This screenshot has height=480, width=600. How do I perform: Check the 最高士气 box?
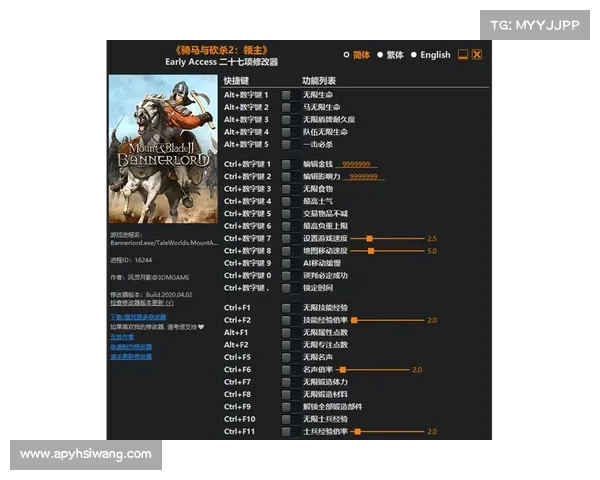[x=286, y=201]
